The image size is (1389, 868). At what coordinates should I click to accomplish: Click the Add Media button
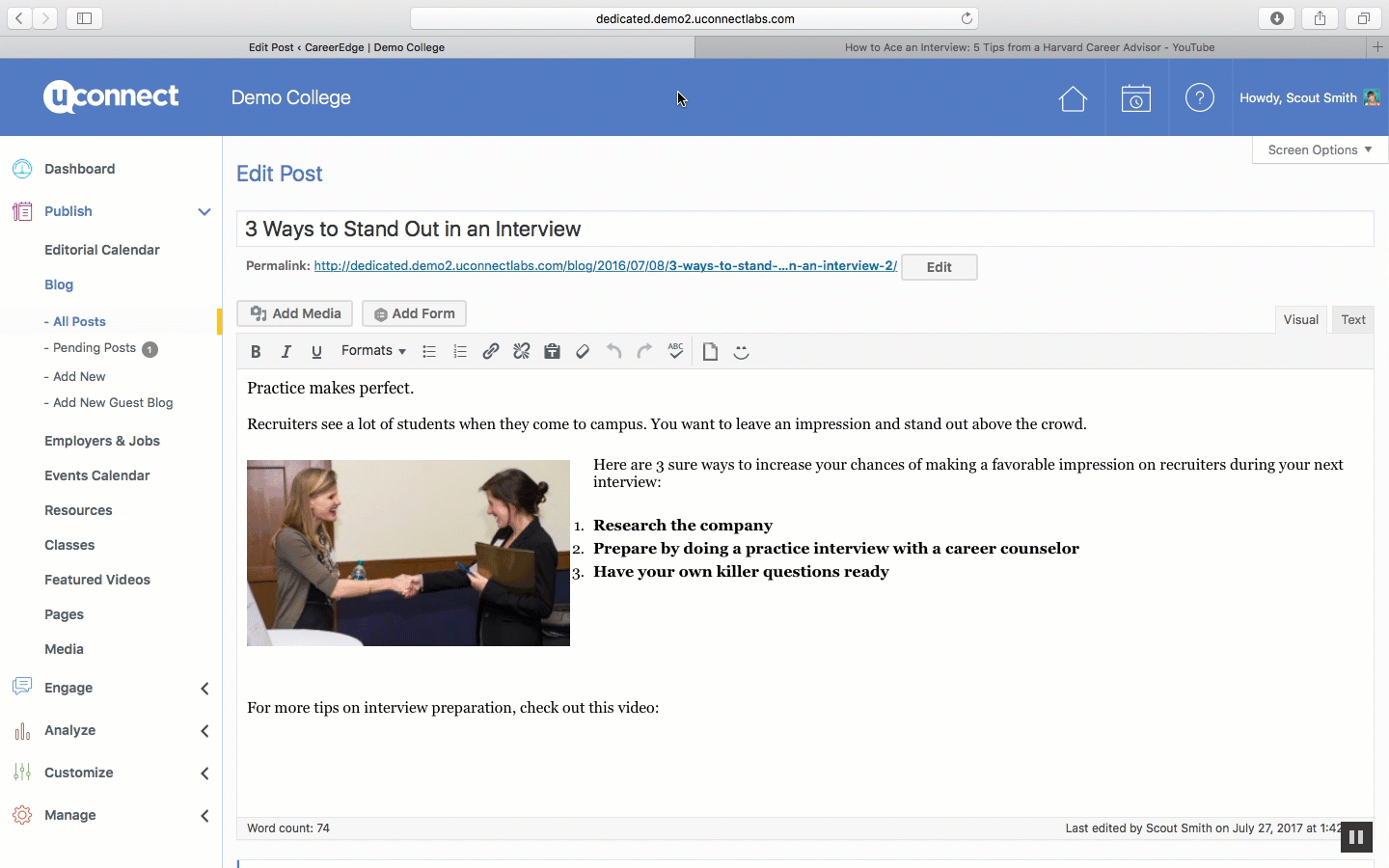pyautogui.click(x=295, y=313)
